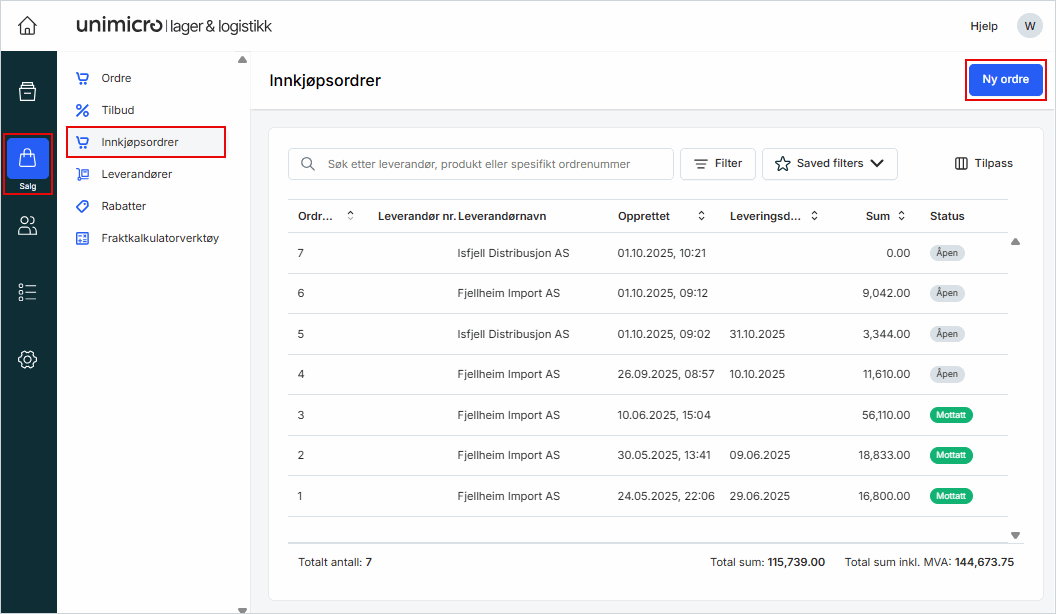Expand the Saved filters dropdown
Image resolution: width=1056 pixels, height=614 pixels.
click(829, 164)
